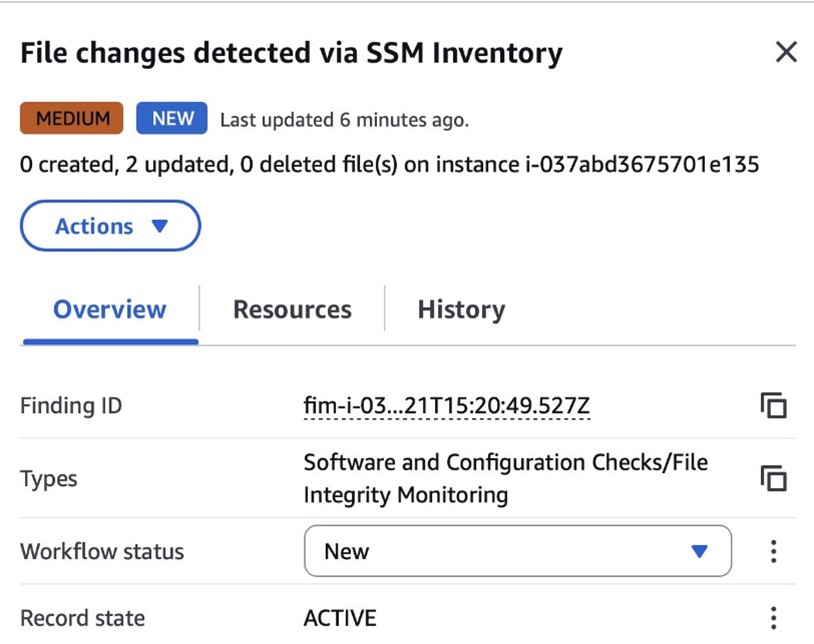Click the finding title File changes detected
The height and width of the screenshot is (644, 814).
pos(290,52)
